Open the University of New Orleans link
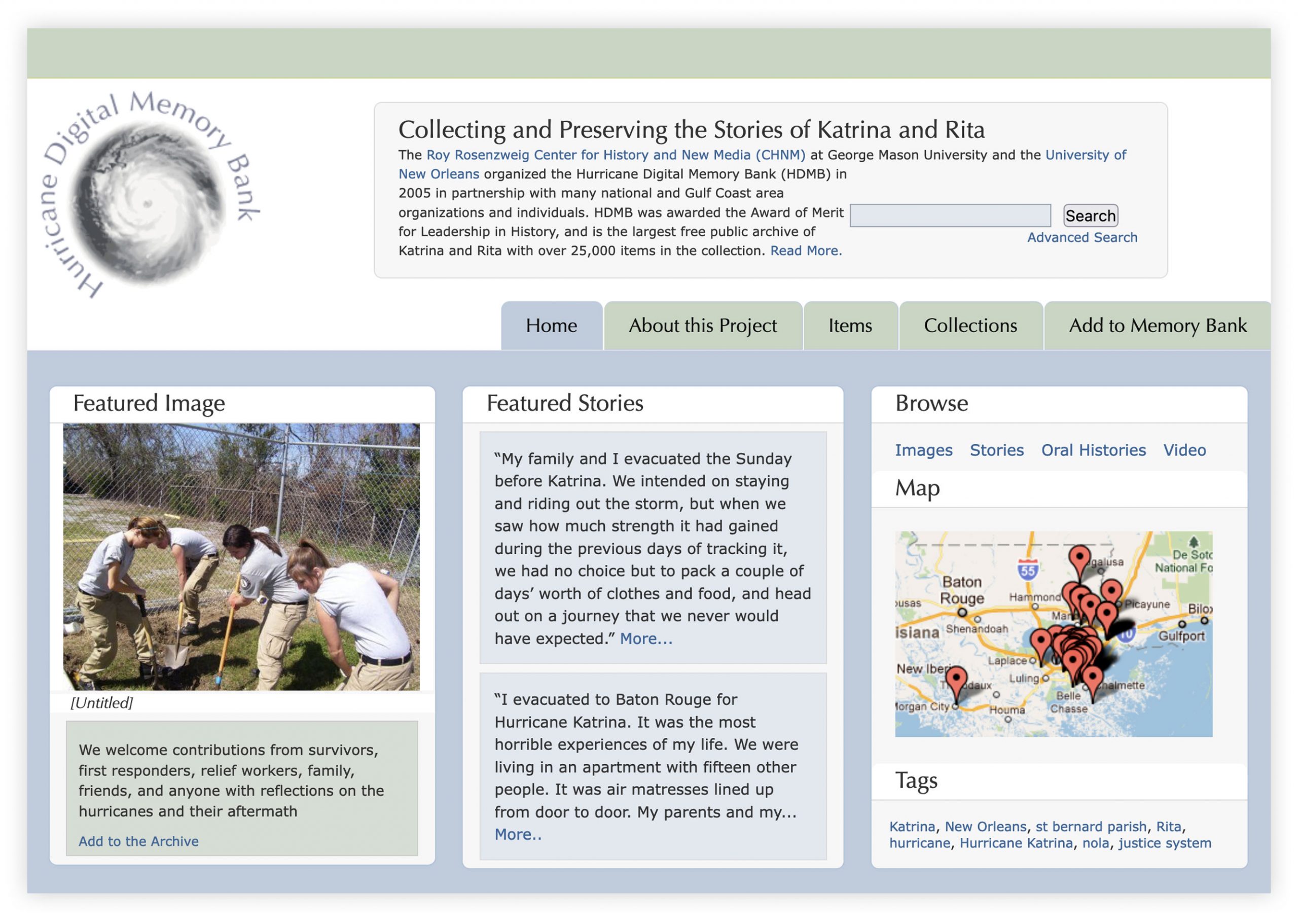The image size is (1298, 924). point(1085,155)
